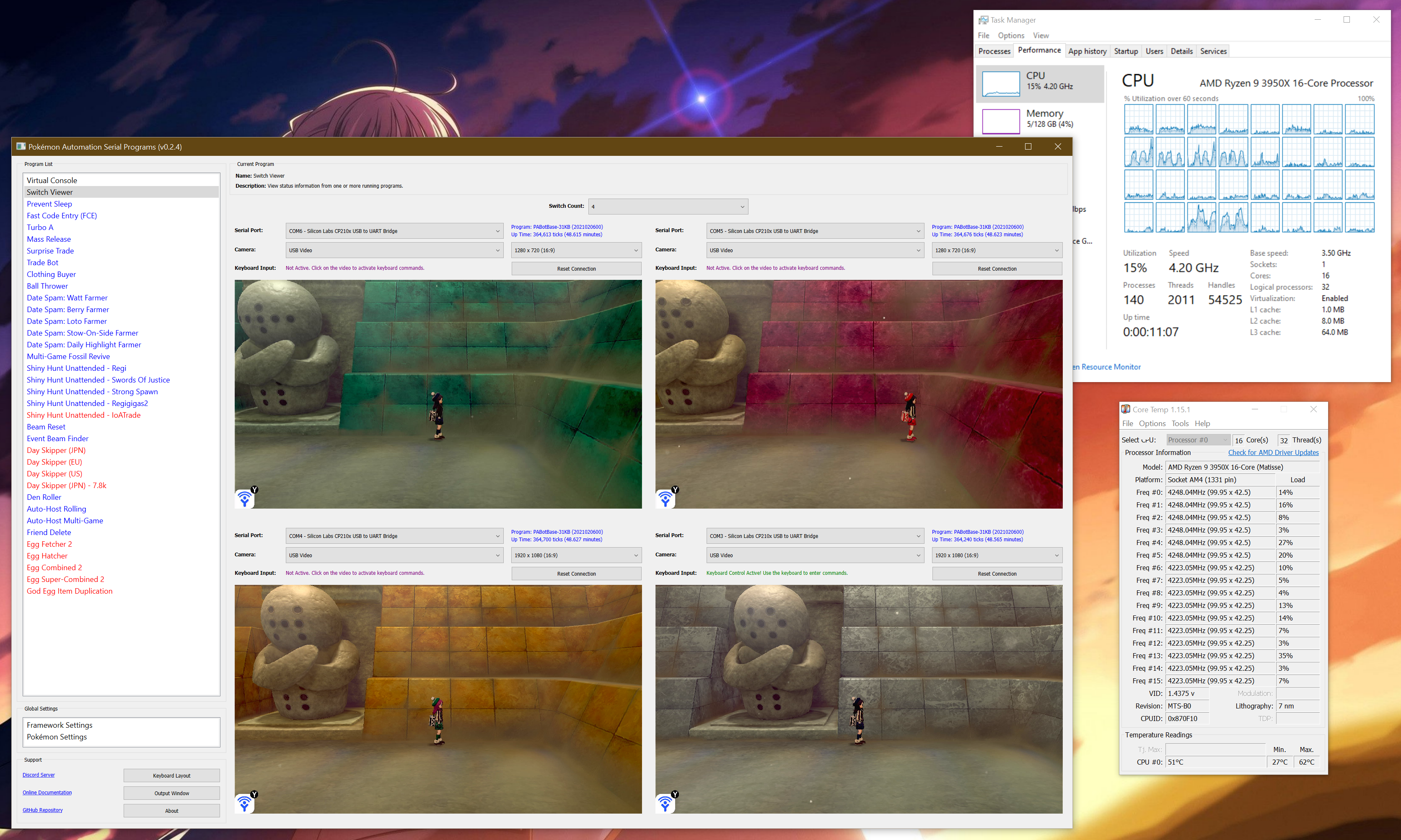
Task: Click the wireless controller icon on COM5 video
Action: click(x=666, y=499)
